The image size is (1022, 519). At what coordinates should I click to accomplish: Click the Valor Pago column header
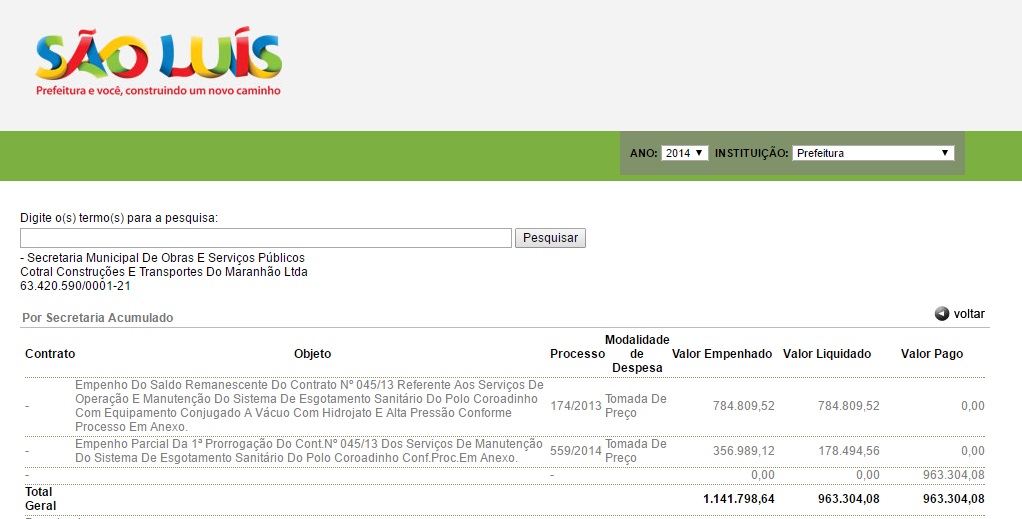(x=931, y=354)
